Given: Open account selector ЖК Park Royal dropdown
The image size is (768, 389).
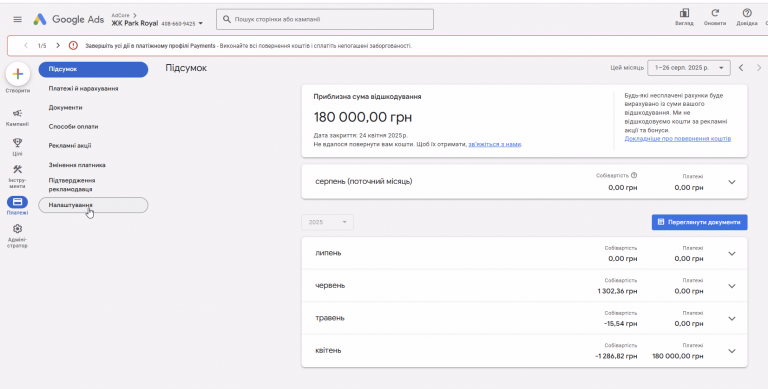Looking at the screenshot, I should (157, 23).
